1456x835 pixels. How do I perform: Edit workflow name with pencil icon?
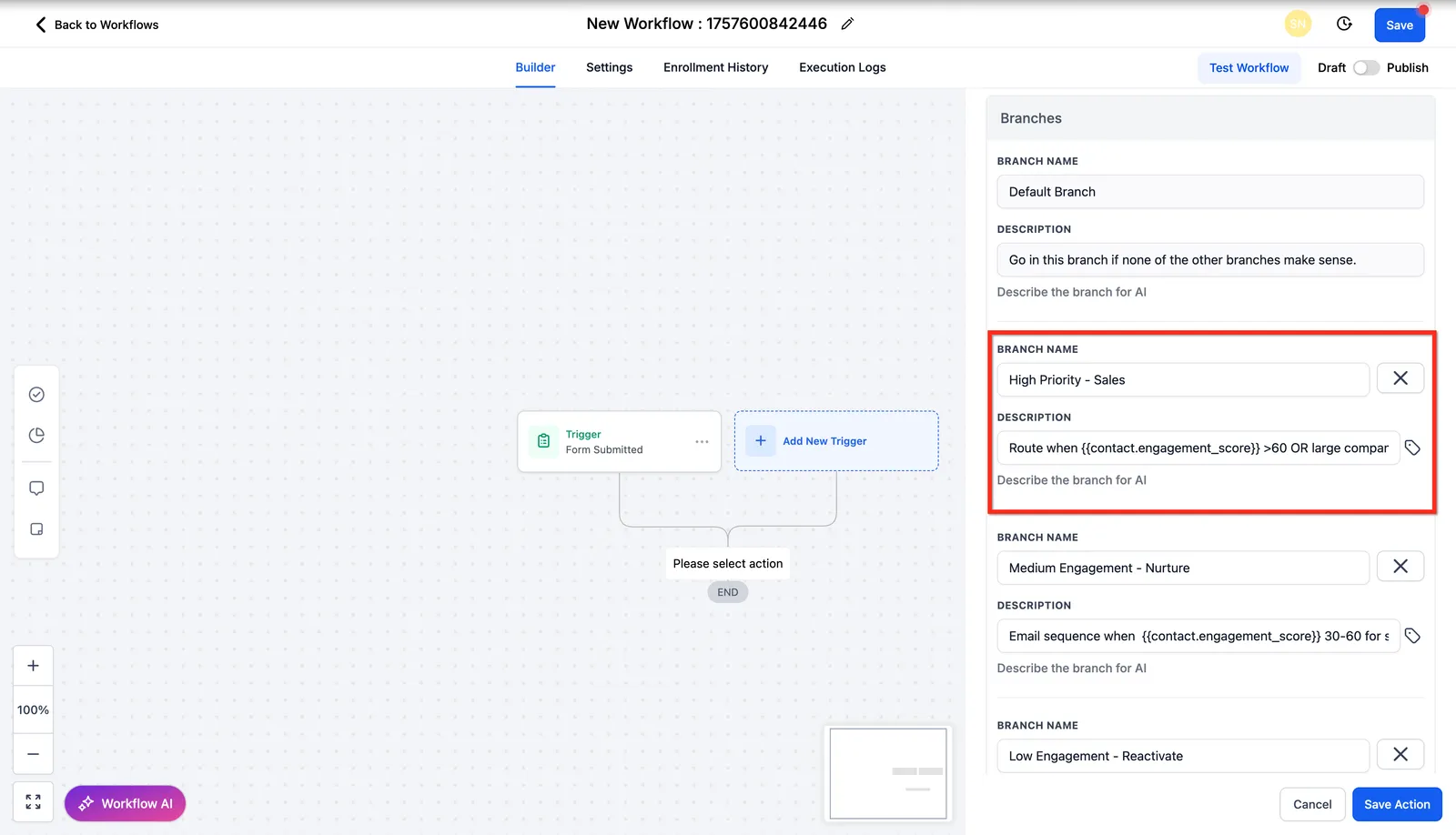click(x=847, y=24)
